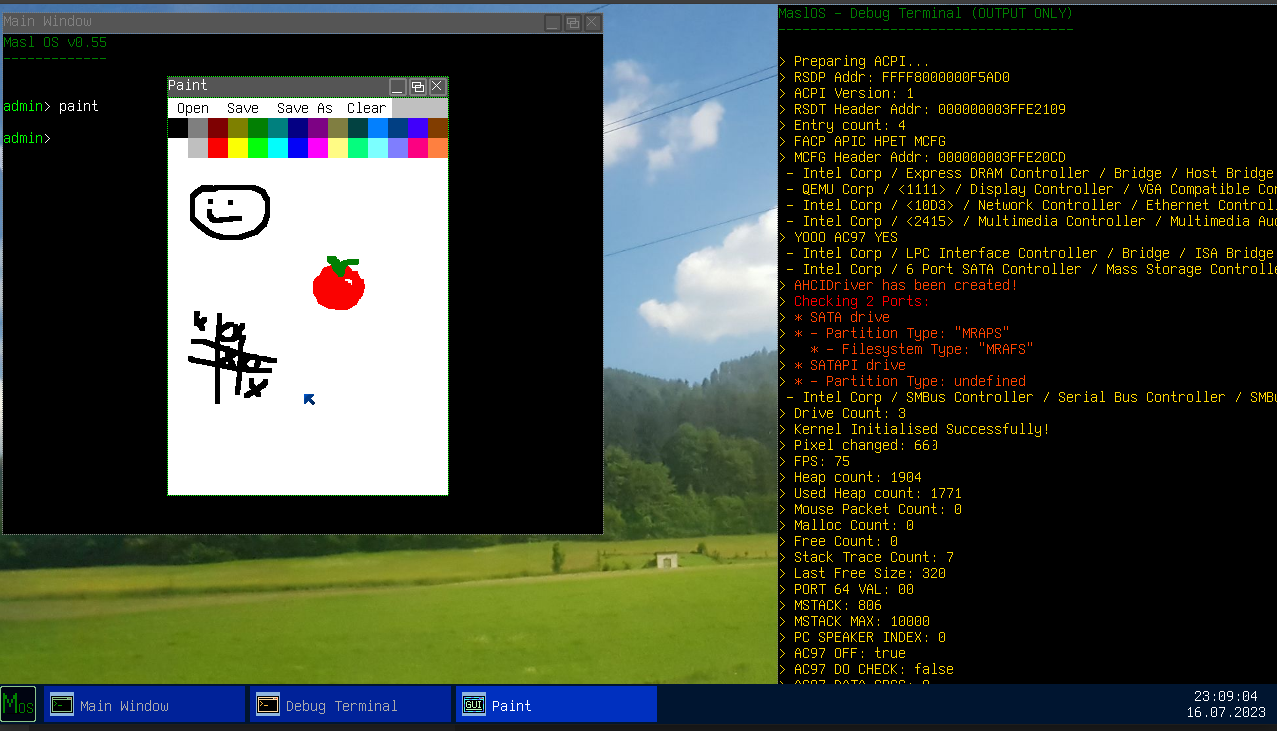Click Save in the Paint menu bar
Screen dimensions: 1277x731
point(242,108)
